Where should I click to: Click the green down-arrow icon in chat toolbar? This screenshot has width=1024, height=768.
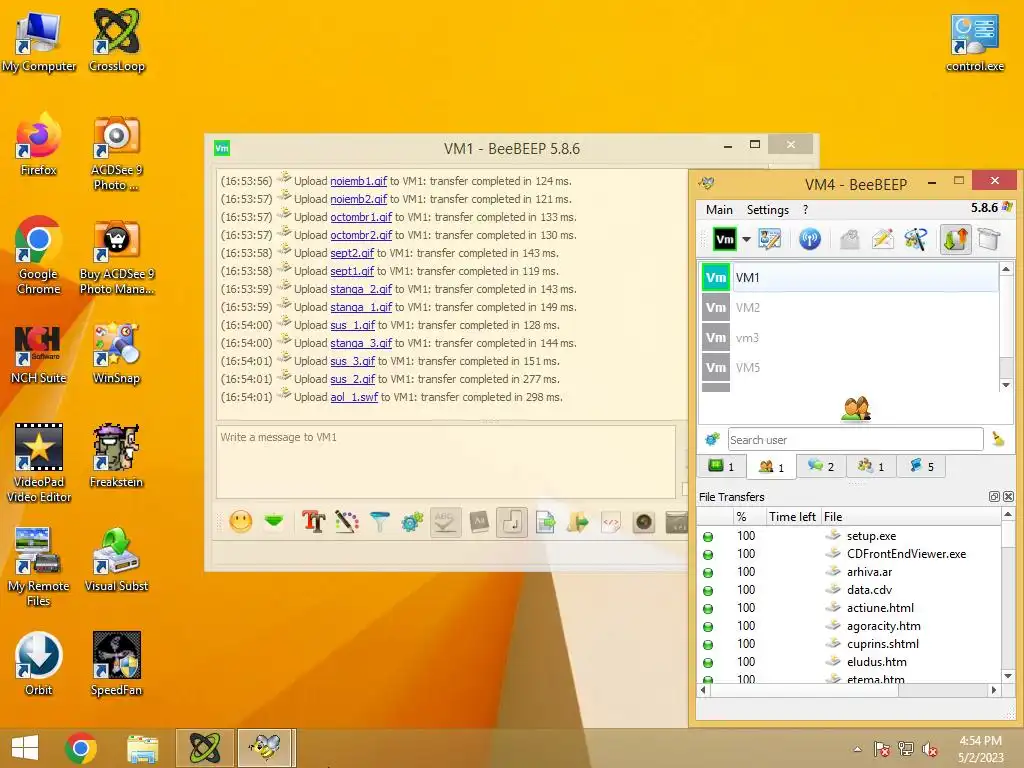(274, 520)
